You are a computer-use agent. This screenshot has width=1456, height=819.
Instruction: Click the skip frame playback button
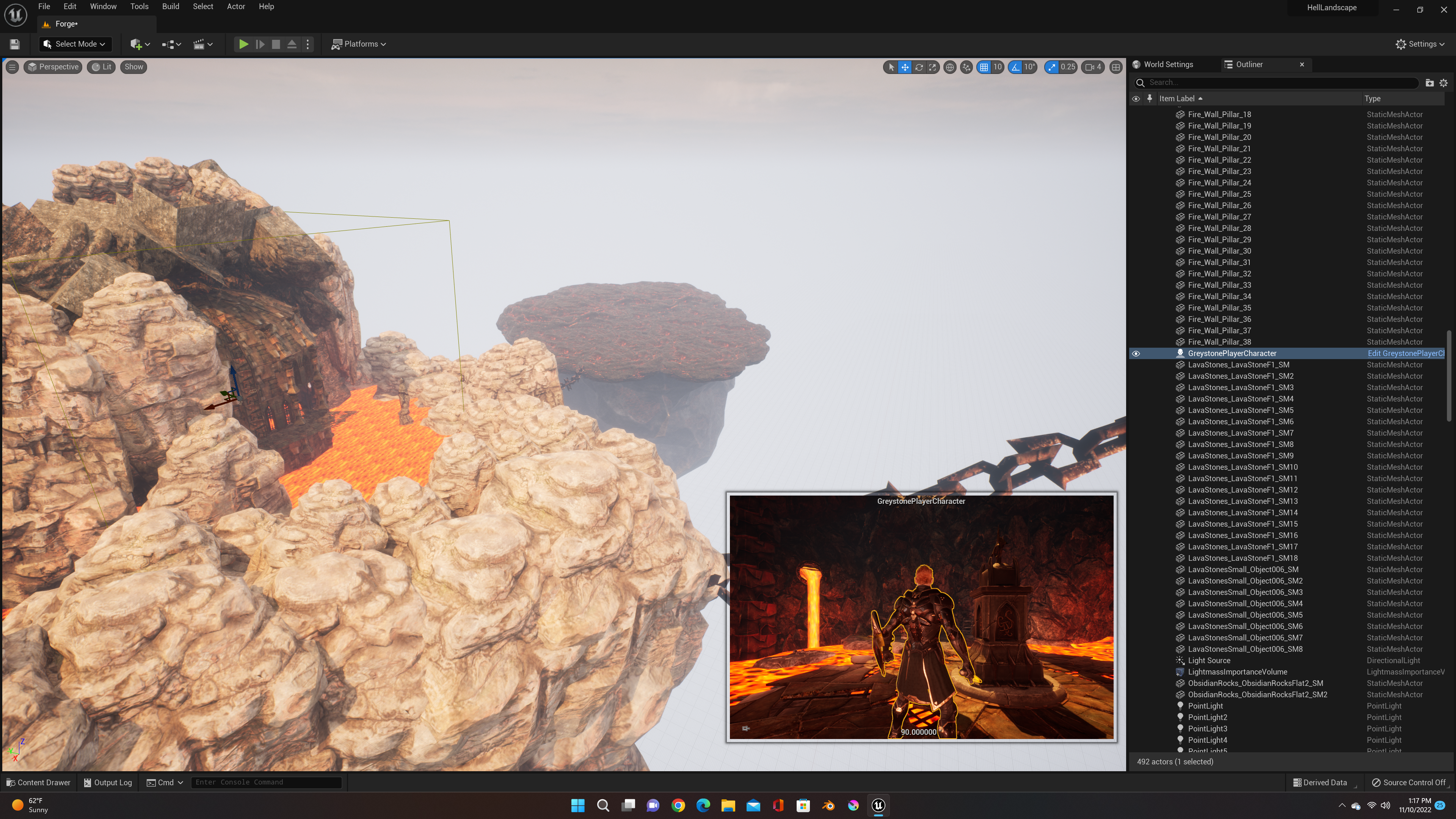coord(260,44)
